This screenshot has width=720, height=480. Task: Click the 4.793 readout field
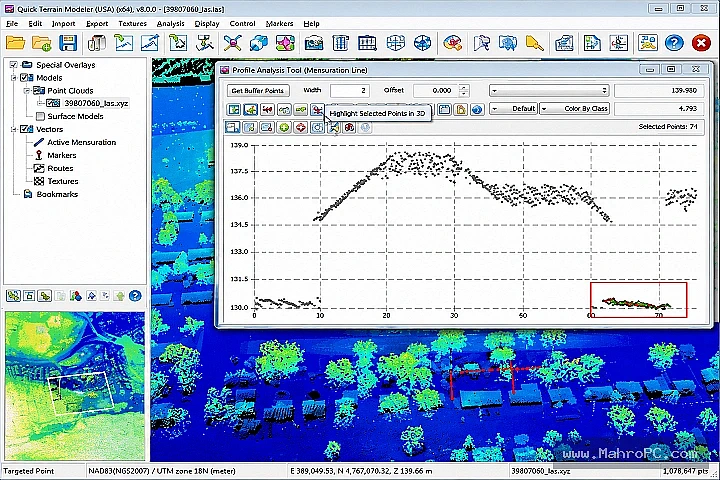click(x=659, y=109)
